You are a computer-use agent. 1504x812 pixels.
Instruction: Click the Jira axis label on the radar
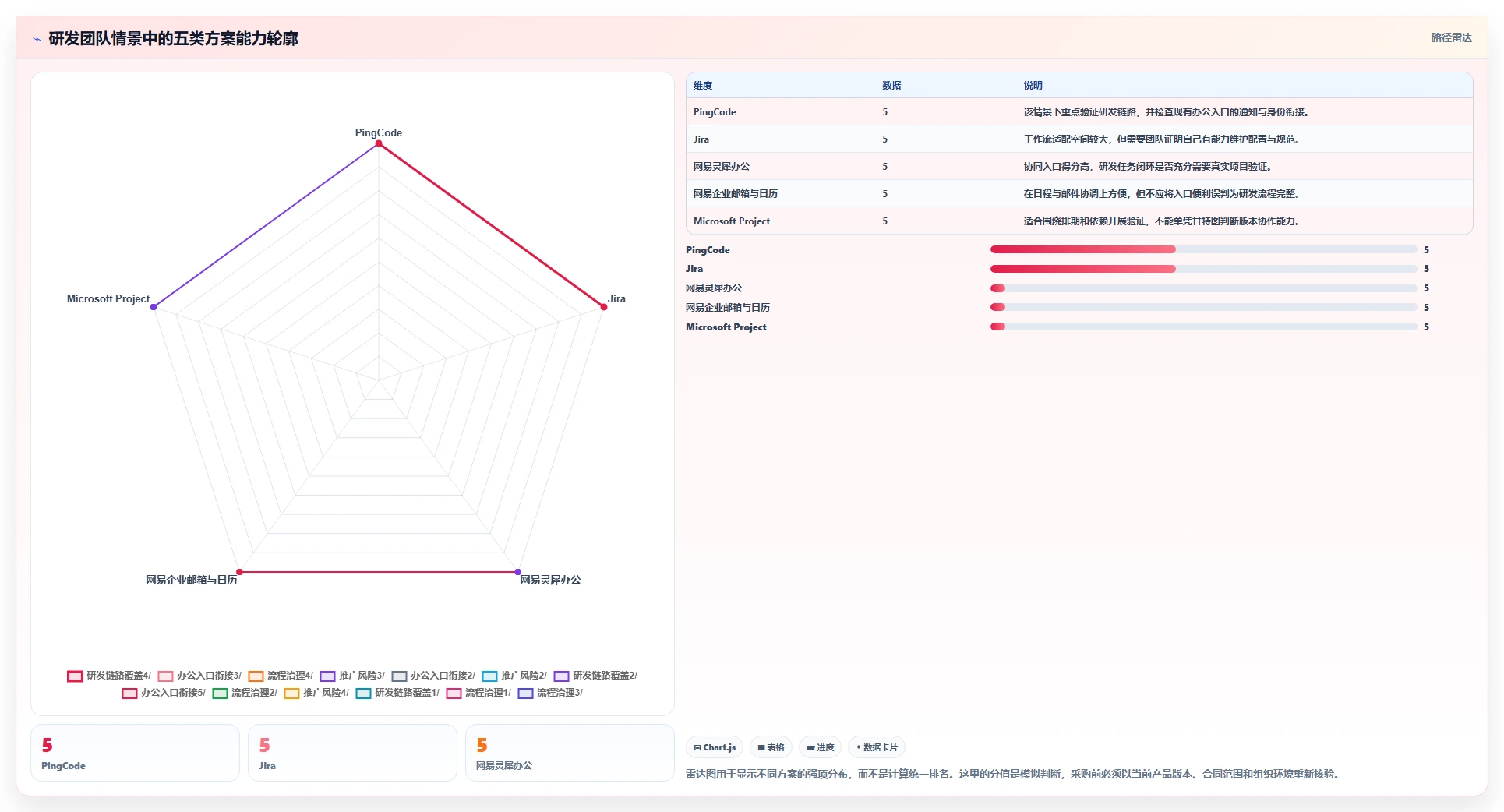tap(616, 298)
